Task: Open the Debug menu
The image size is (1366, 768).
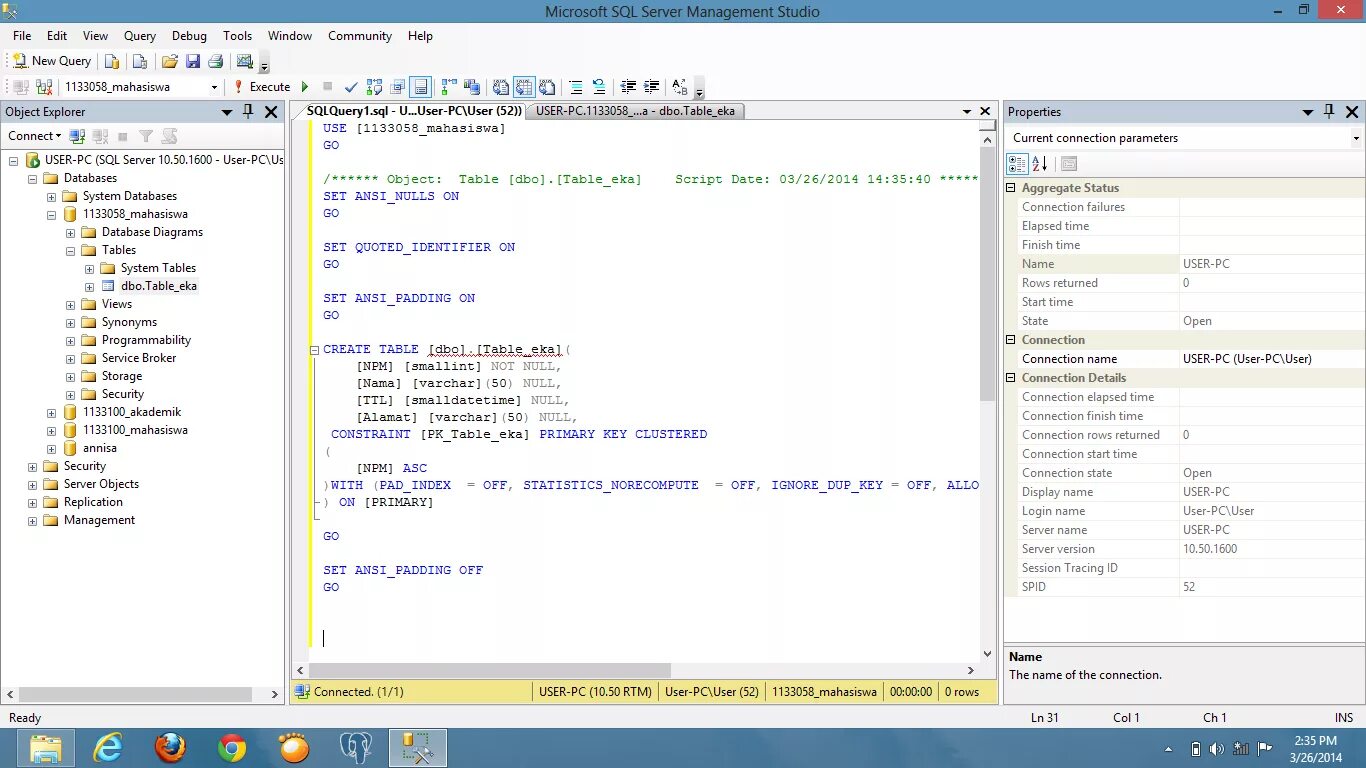Action: (x=189, y=36)
